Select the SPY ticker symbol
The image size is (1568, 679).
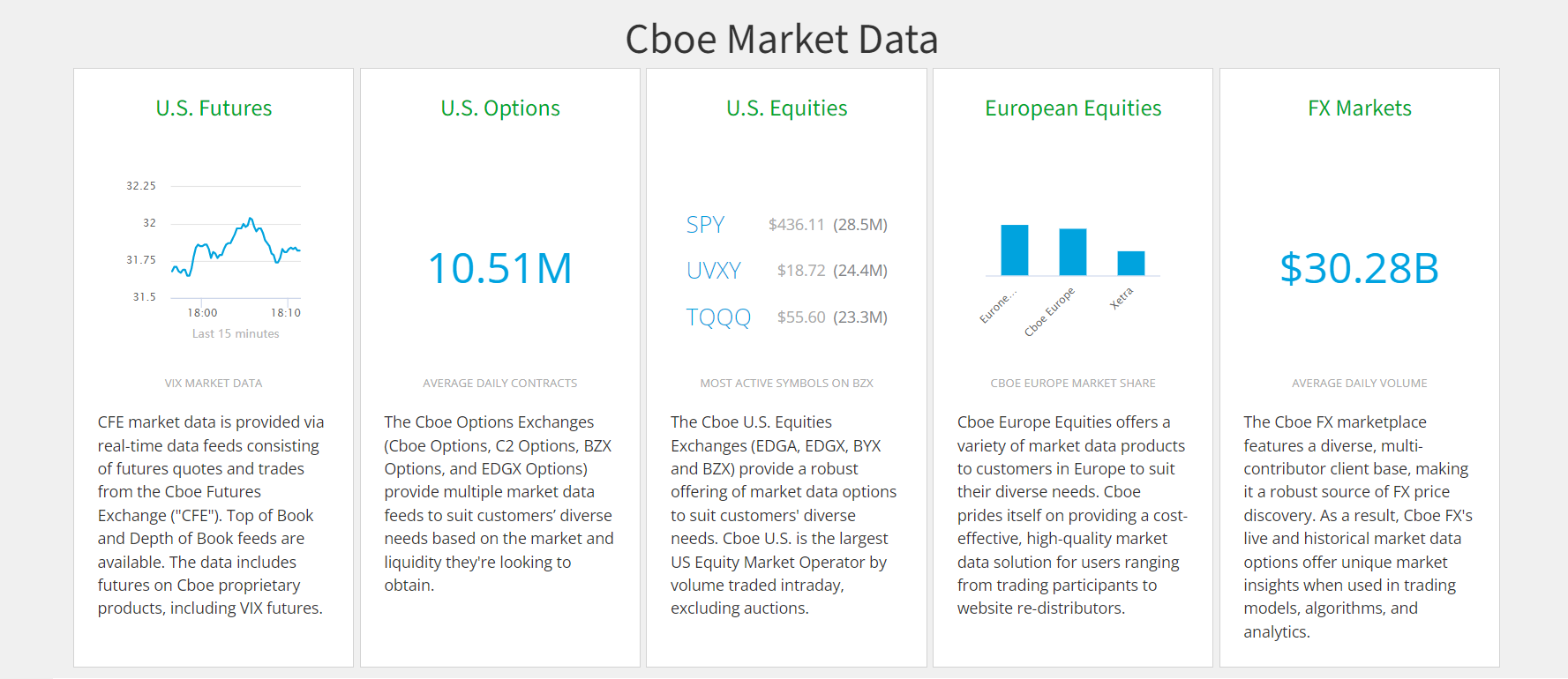coord(705,225)
